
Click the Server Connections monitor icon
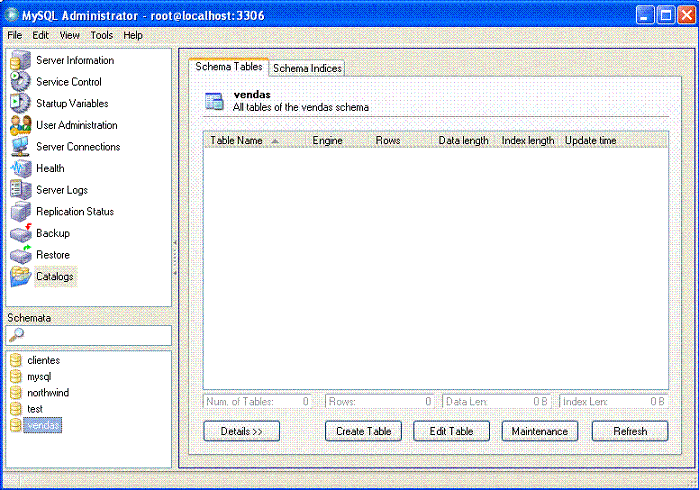click(21, 146)
